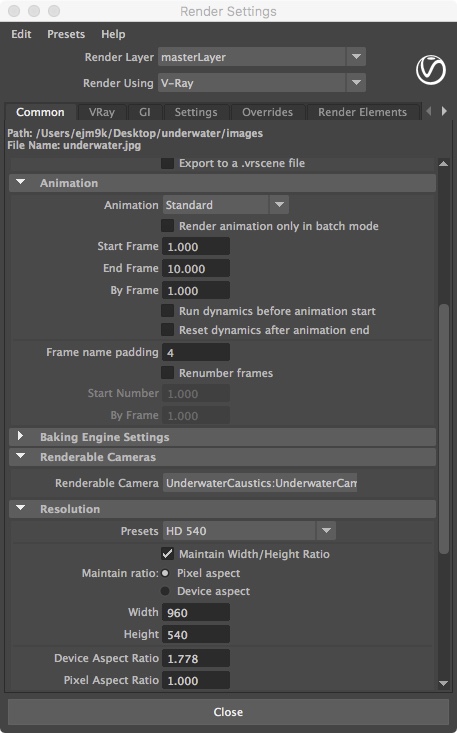This screenshot has height=733, width=457.
Task: Open the Animation mode dropdown
Action: coord(226,205)
